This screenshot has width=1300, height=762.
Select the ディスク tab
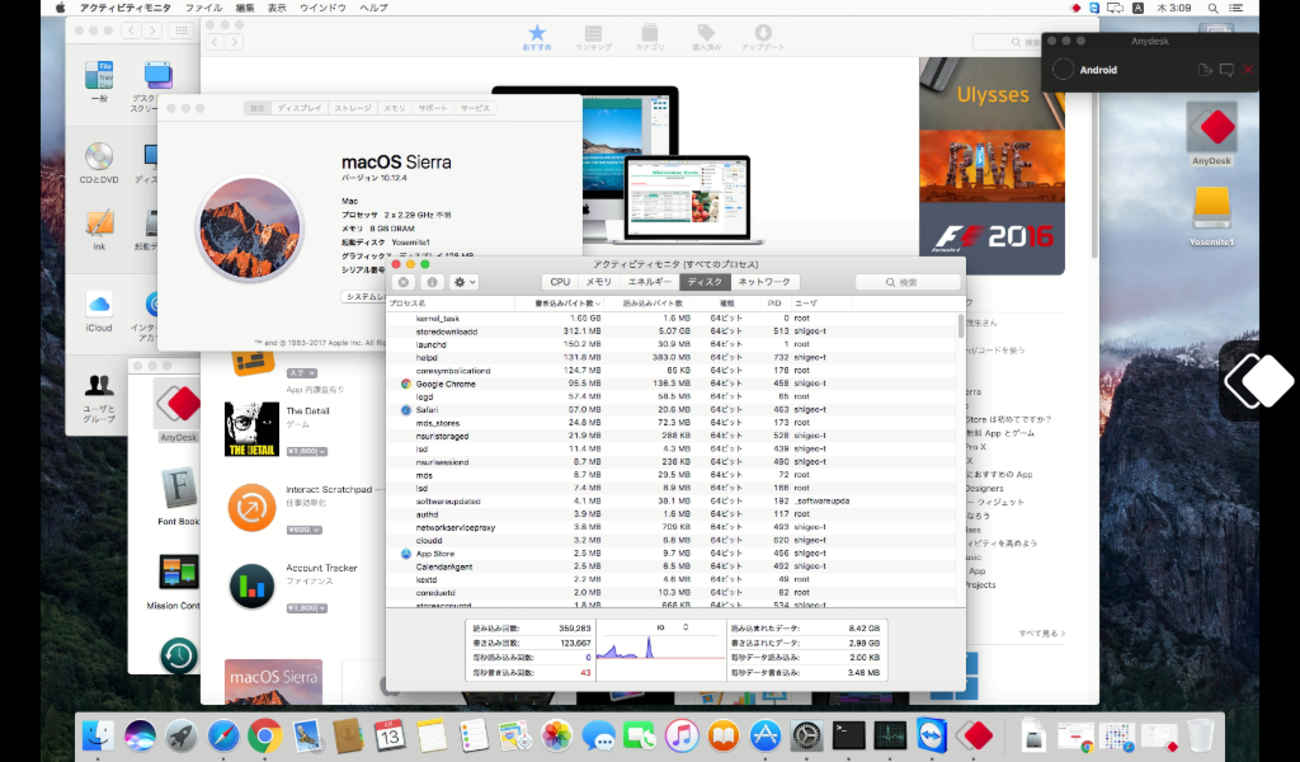pos(705,282)
